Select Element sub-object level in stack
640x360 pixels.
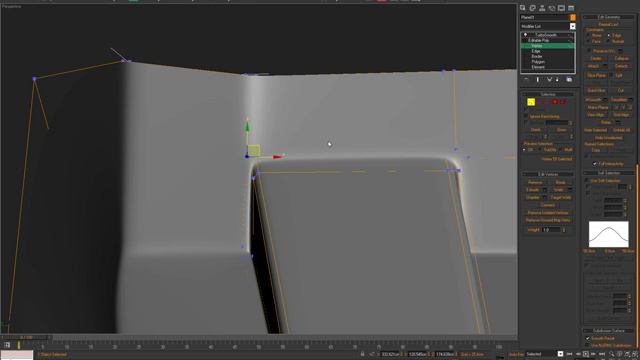538,67
